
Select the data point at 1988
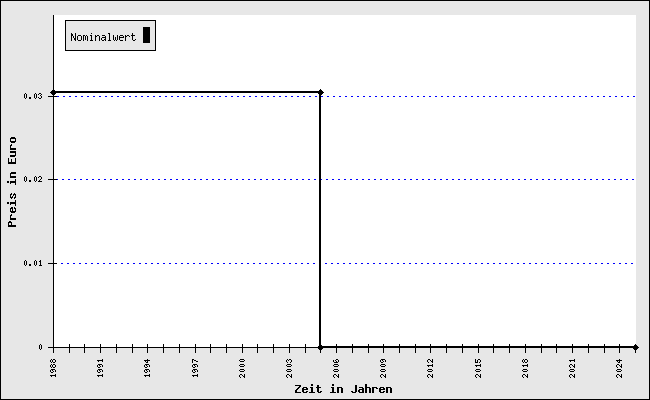pos(53,92)
